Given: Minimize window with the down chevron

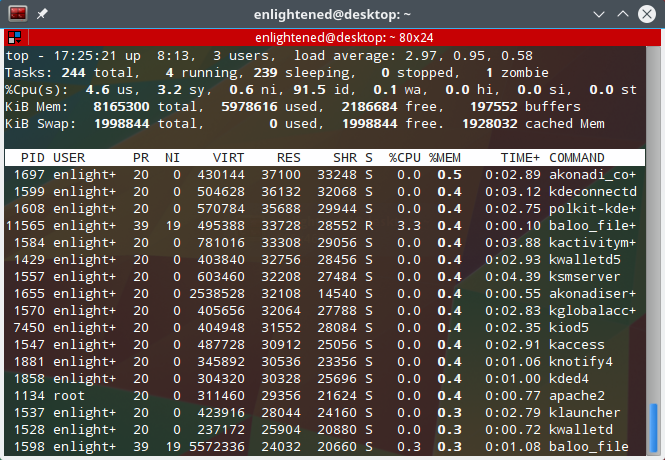Looking at the screenshot, I should tap(599, 14).
